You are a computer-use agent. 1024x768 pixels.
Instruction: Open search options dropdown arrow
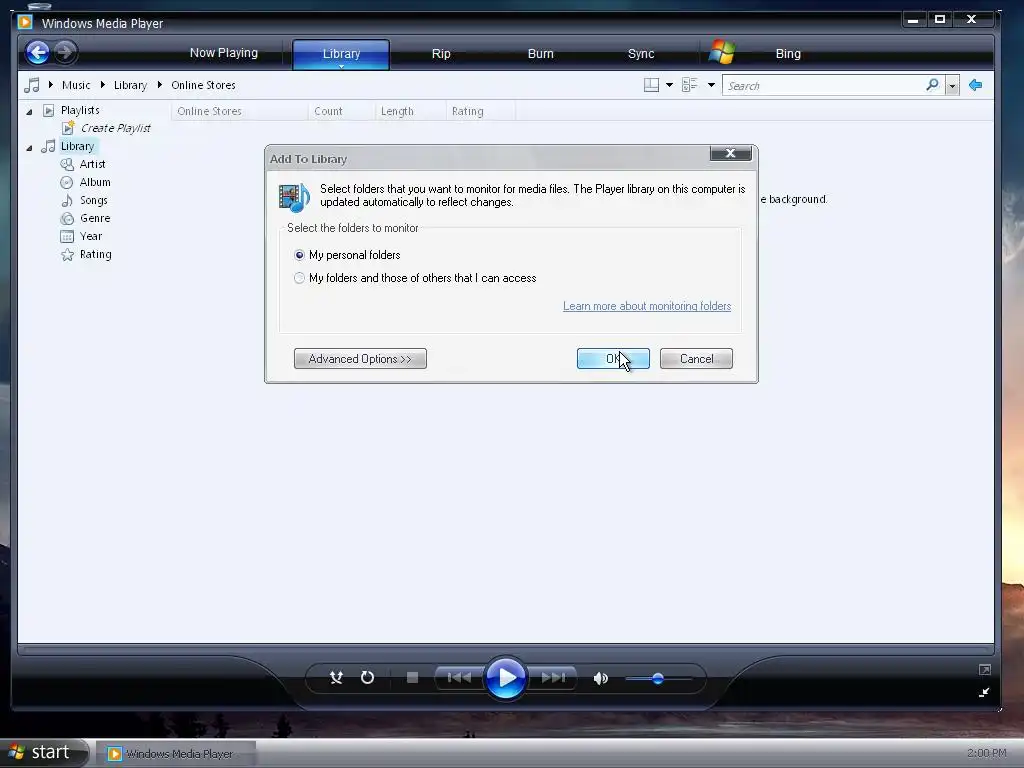tap(952, 86)
